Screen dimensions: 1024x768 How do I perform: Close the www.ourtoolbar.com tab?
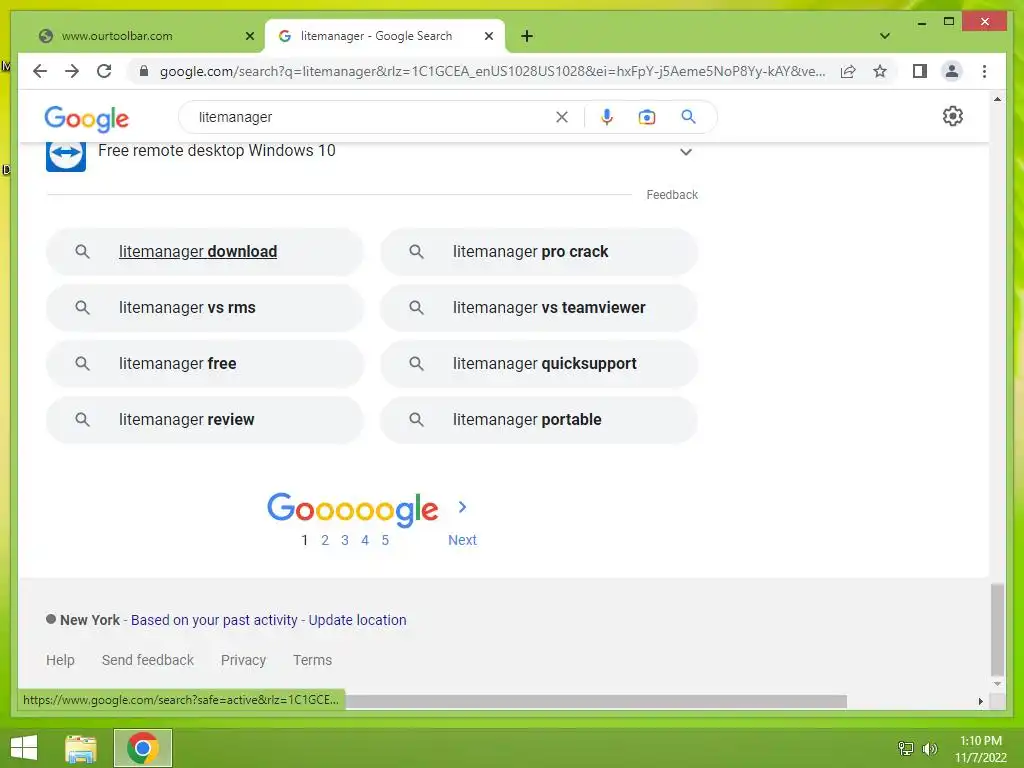point(249,36)
